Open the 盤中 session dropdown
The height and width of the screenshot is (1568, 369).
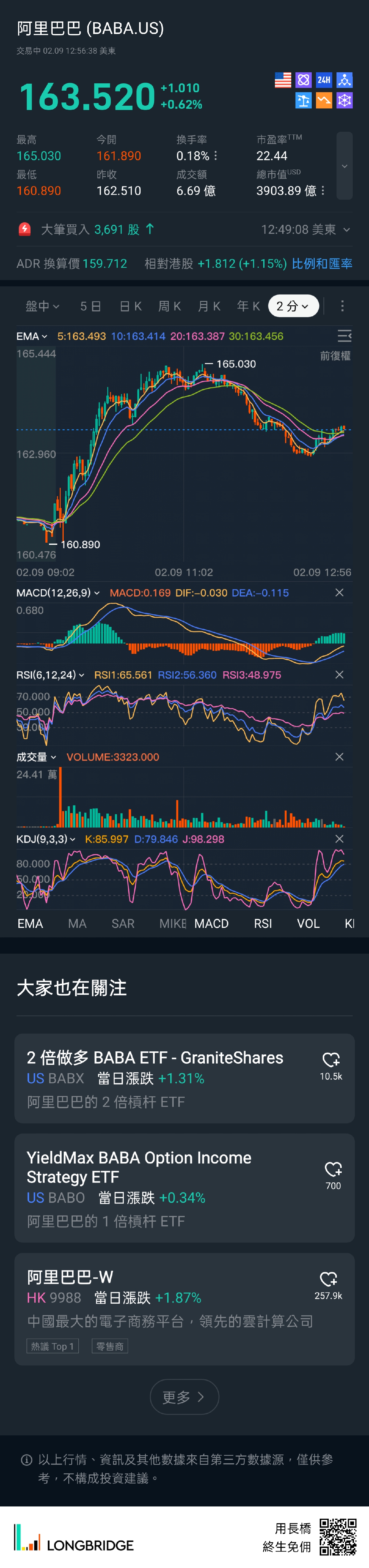point(42,306)
